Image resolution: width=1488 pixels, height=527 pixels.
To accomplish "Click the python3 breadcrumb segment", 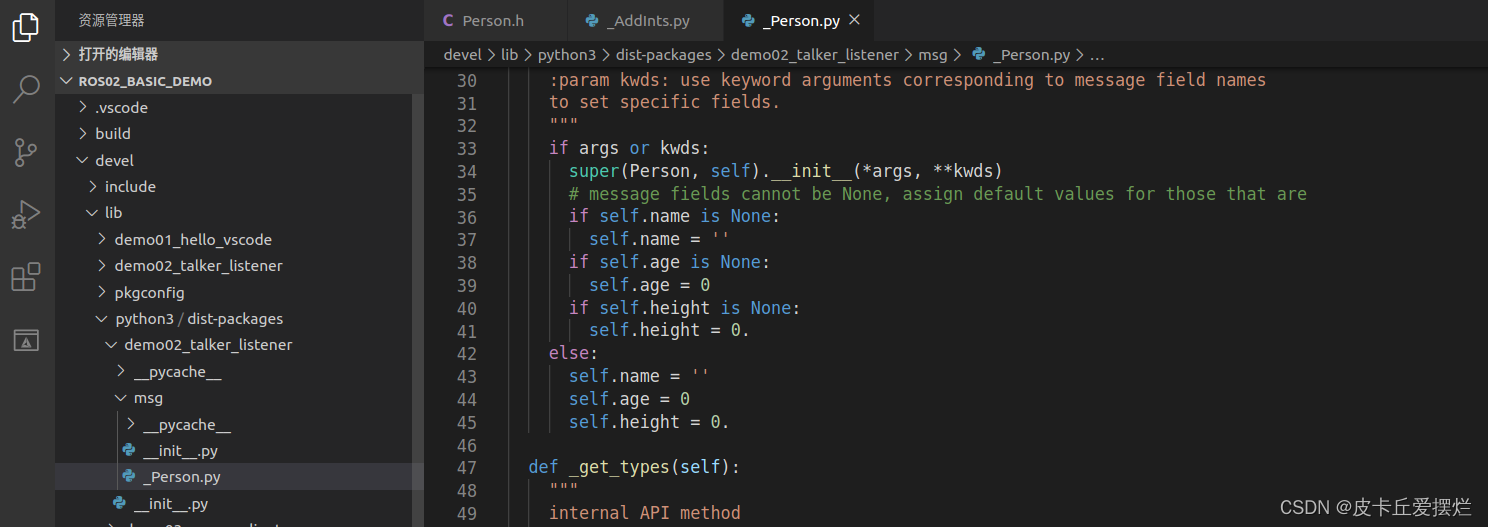I will (x=567, y=55).
